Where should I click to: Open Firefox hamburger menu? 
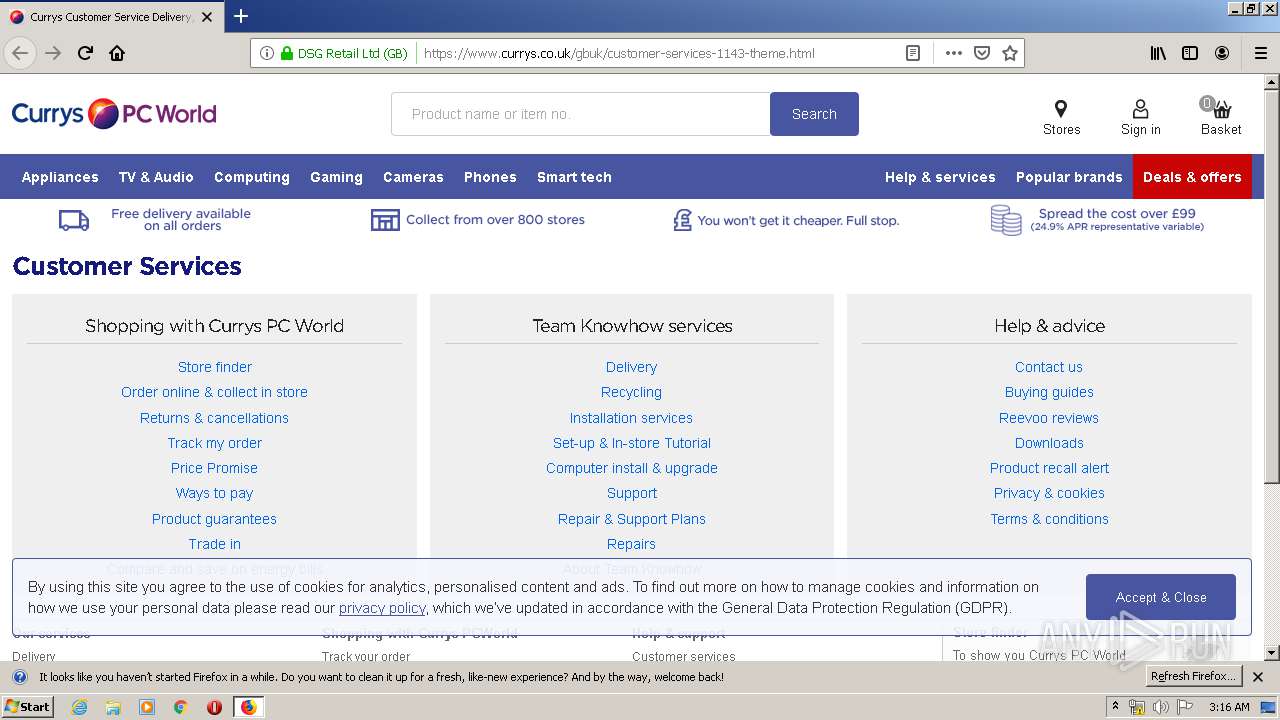pyautogui.click(x=1260, y=53)
